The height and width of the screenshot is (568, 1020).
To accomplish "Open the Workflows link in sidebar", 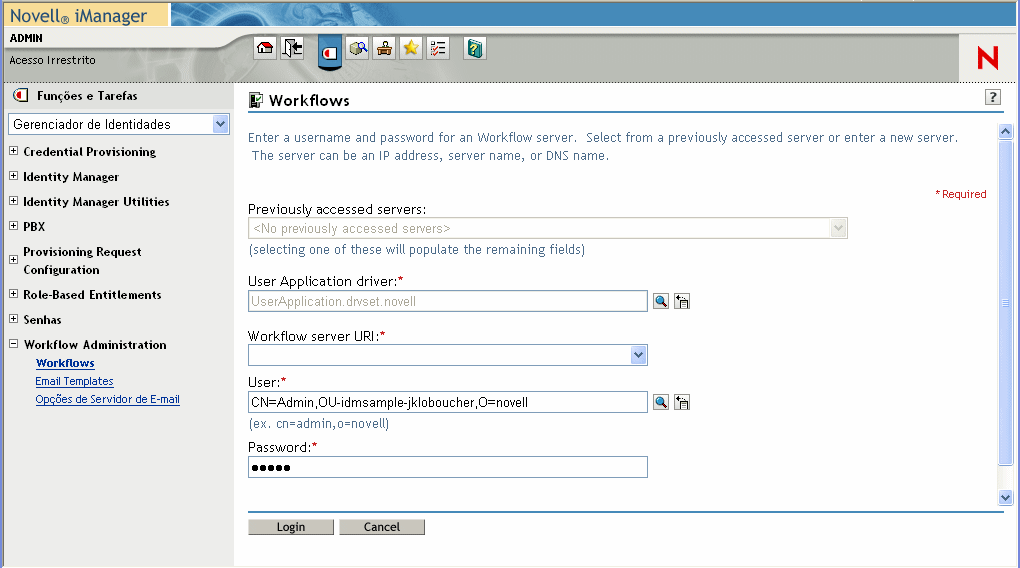I will (x=65, y=363).
